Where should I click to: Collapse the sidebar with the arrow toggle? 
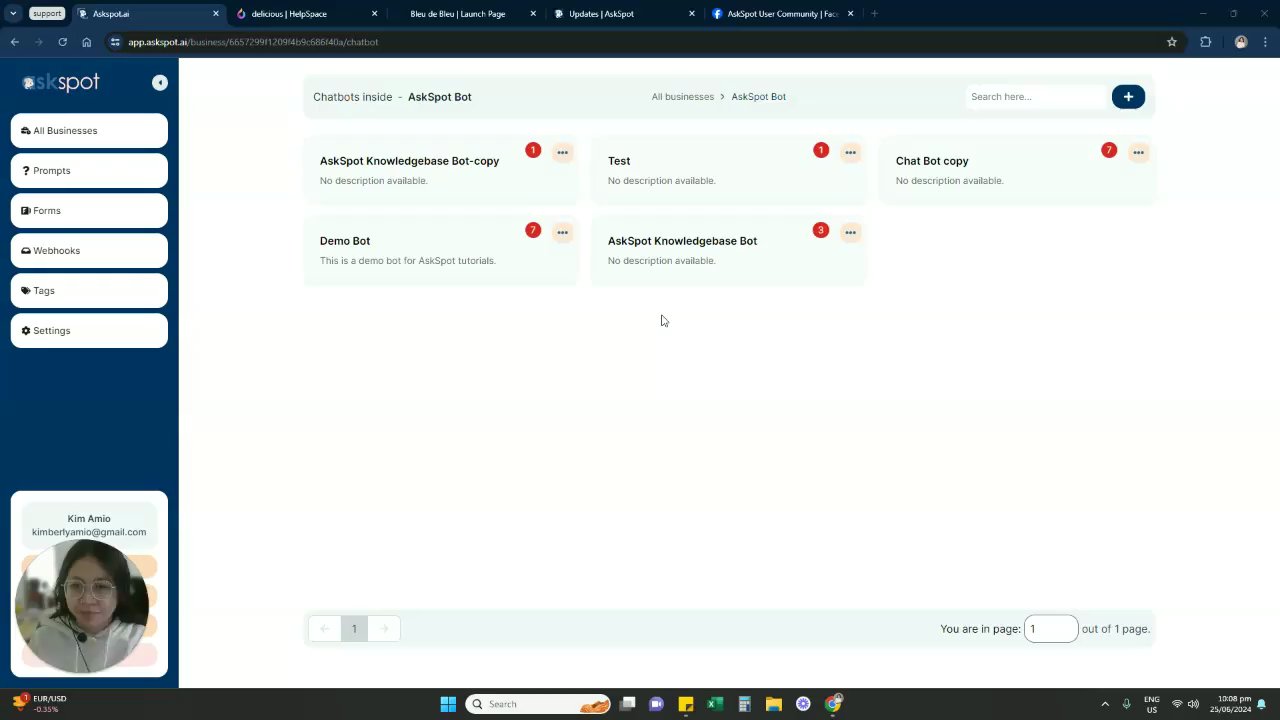tap(160, 83)
